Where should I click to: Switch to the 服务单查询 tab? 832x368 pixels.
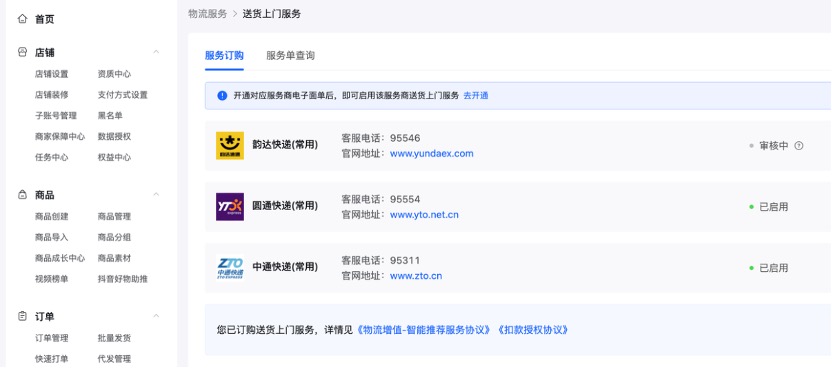(290, 56)
